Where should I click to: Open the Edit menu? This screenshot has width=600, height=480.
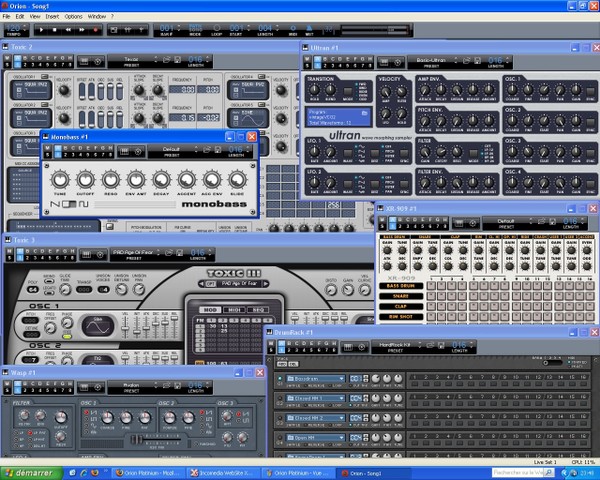point(20,16)
